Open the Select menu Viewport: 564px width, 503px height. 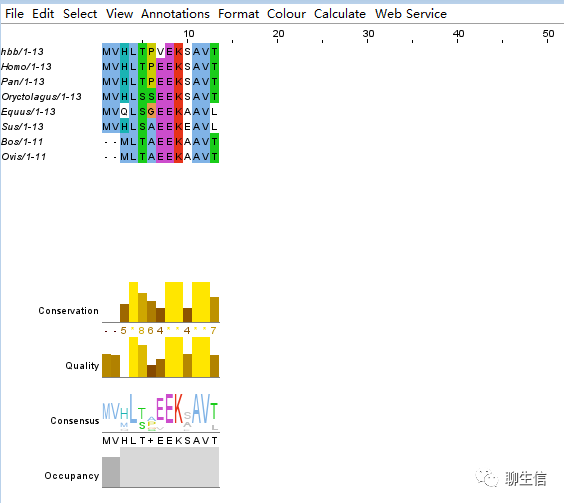(x=80, y=14)
